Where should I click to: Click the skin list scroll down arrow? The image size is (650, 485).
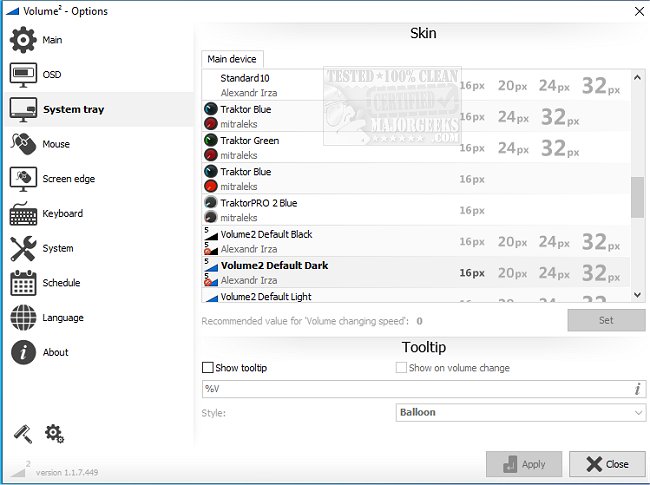pyautogui.click(x=637, y=295)
